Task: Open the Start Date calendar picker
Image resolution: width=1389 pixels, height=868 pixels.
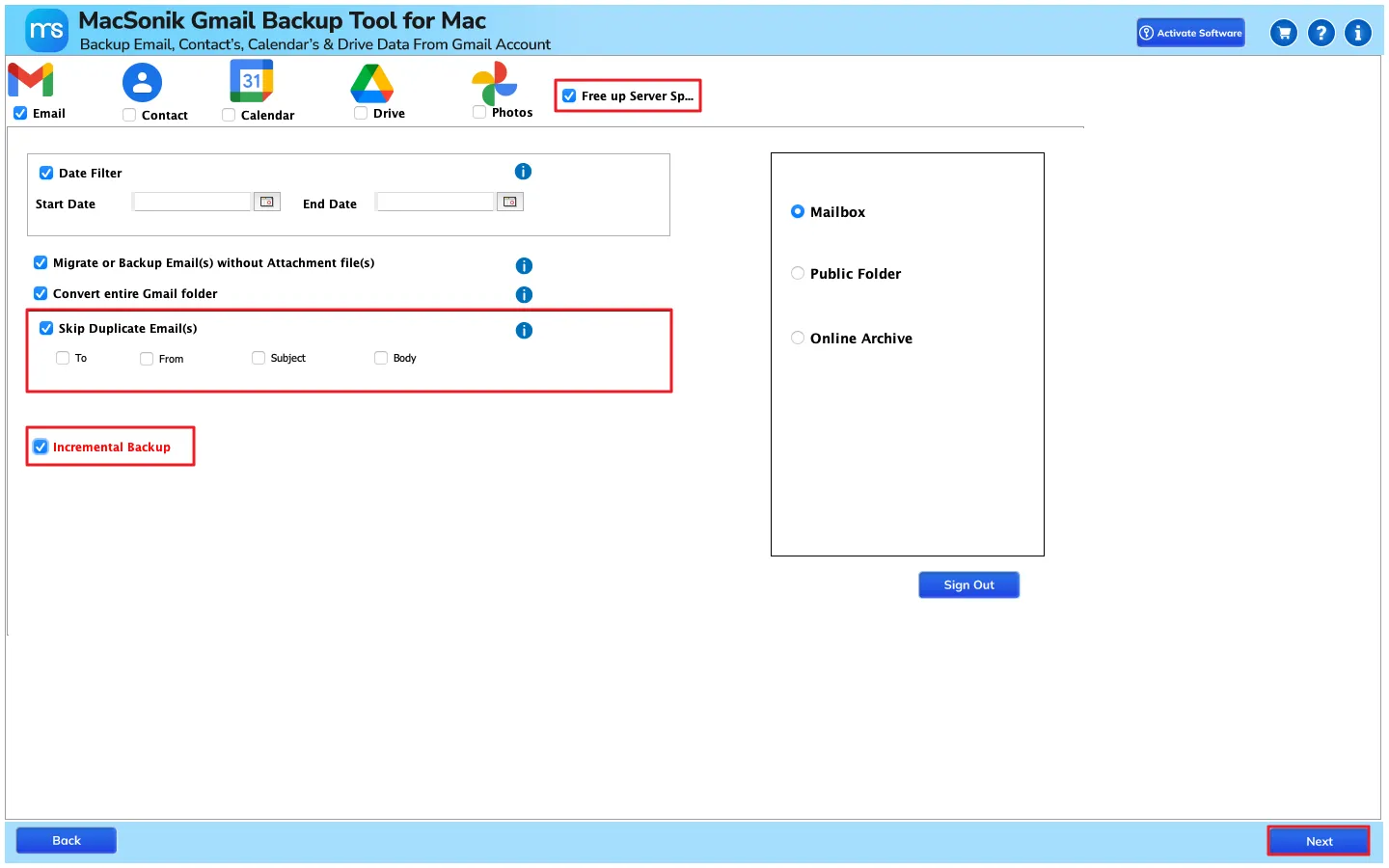Action: (x=267, y=202)
